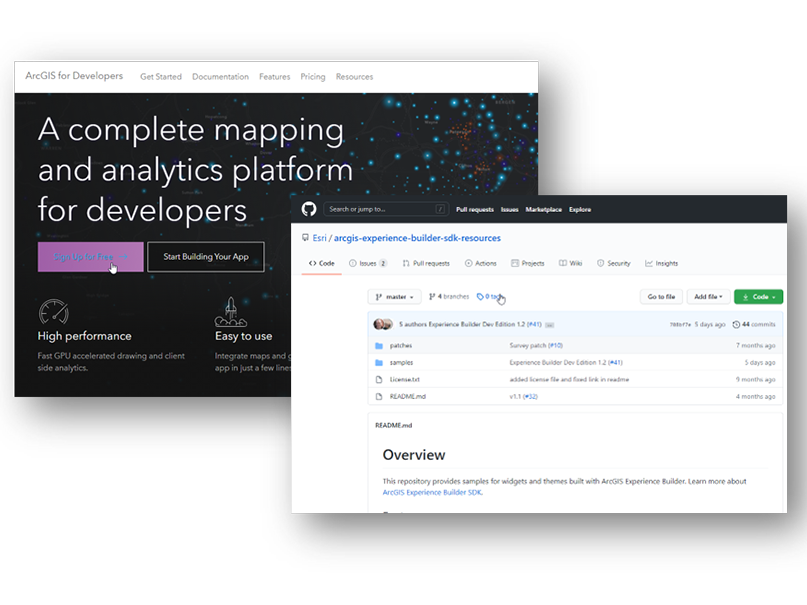Open the master branch dropdown
Viewport: 807px width, 605px height.
[x=394, y=297]
